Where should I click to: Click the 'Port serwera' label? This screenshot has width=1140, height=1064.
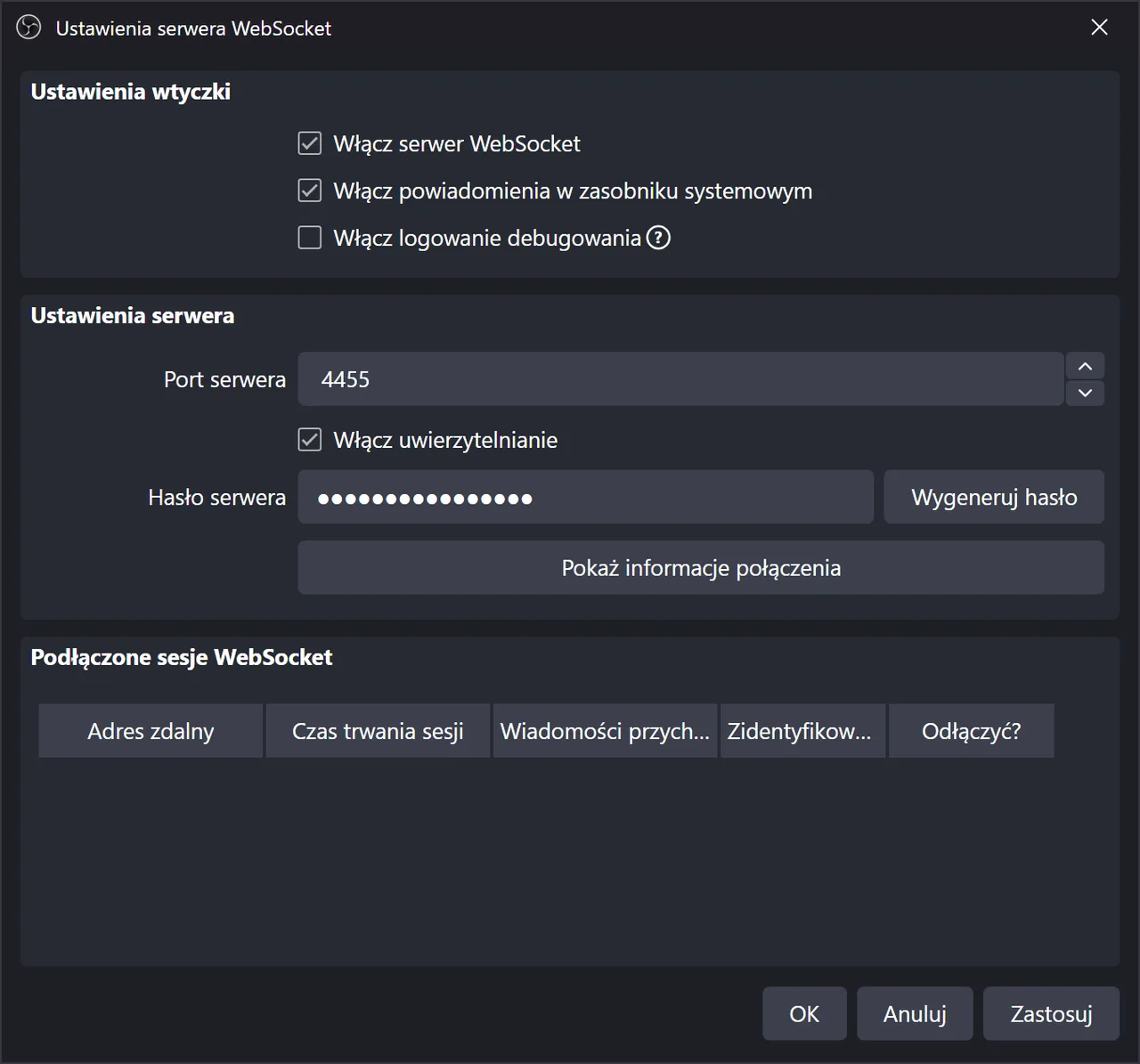(x=224, y=379)
